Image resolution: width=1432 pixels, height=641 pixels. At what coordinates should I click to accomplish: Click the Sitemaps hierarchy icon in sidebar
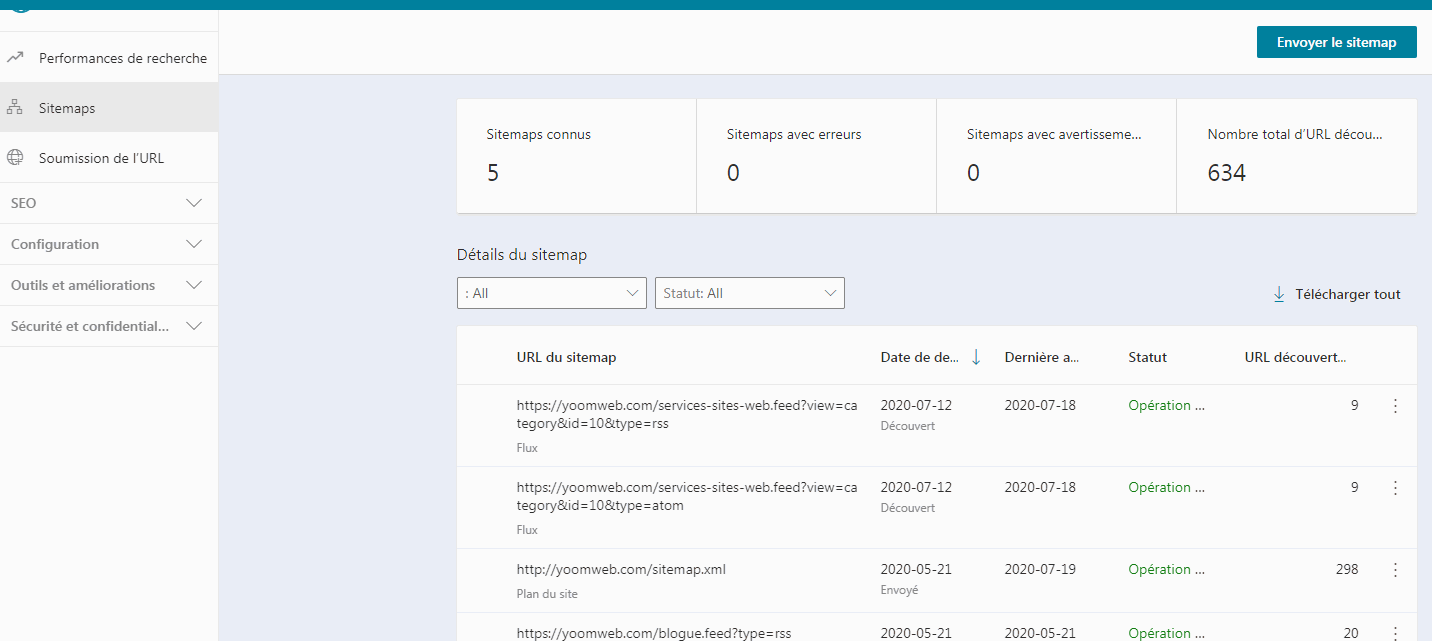(x=15, y=108)
